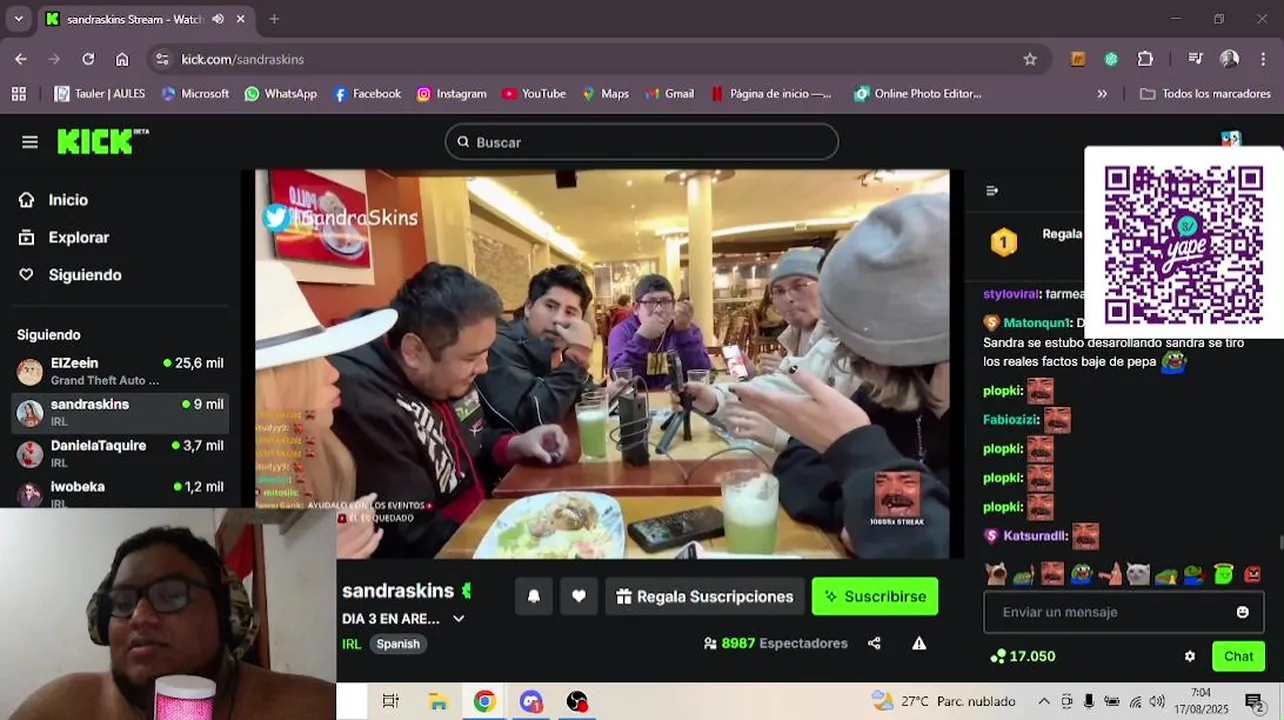Bookmark page with star icon
This screenshot has height=720, width=1284.
pyautogui.click(x=1030, y=59)
